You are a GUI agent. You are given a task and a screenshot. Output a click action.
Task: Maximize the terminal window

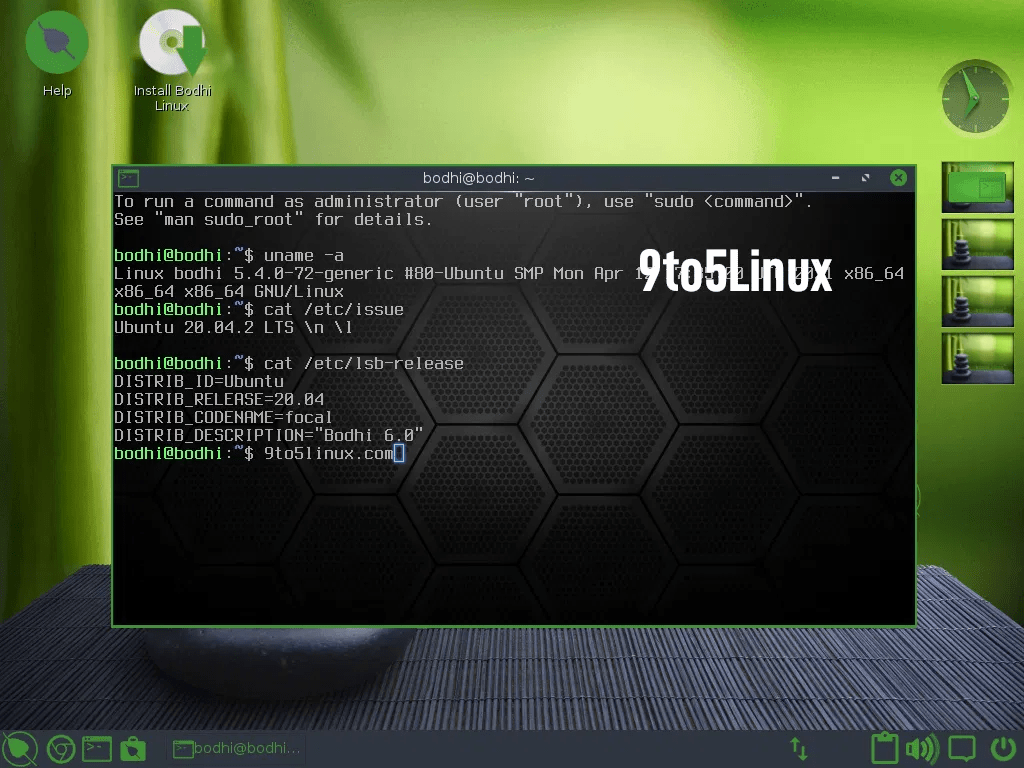tap(866, 178)
